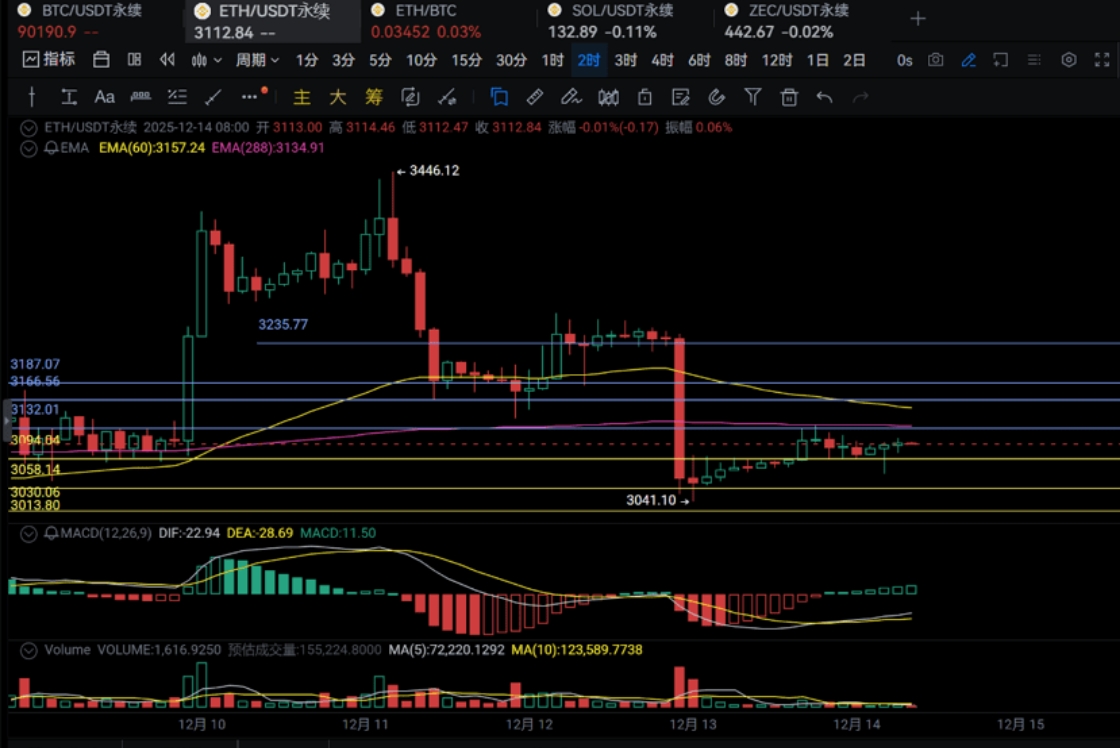Click the undo arrow icon

pos(824,97)
